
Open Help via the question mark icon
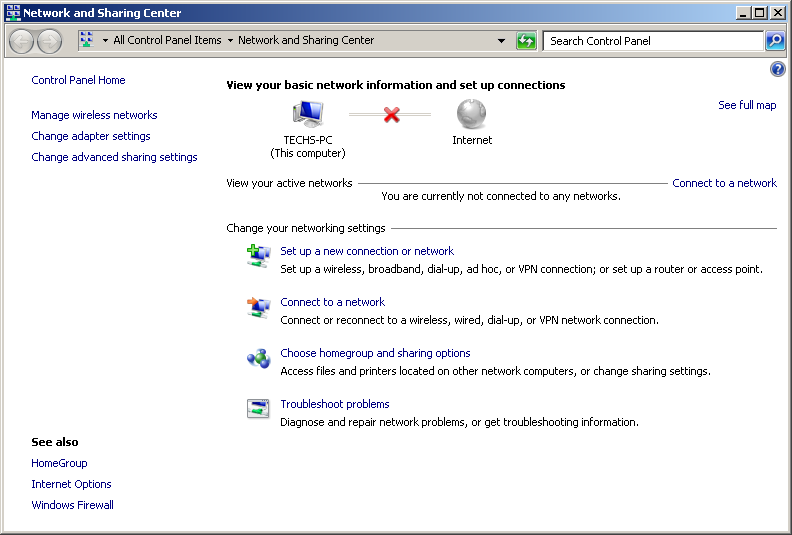tap(777, 69)
